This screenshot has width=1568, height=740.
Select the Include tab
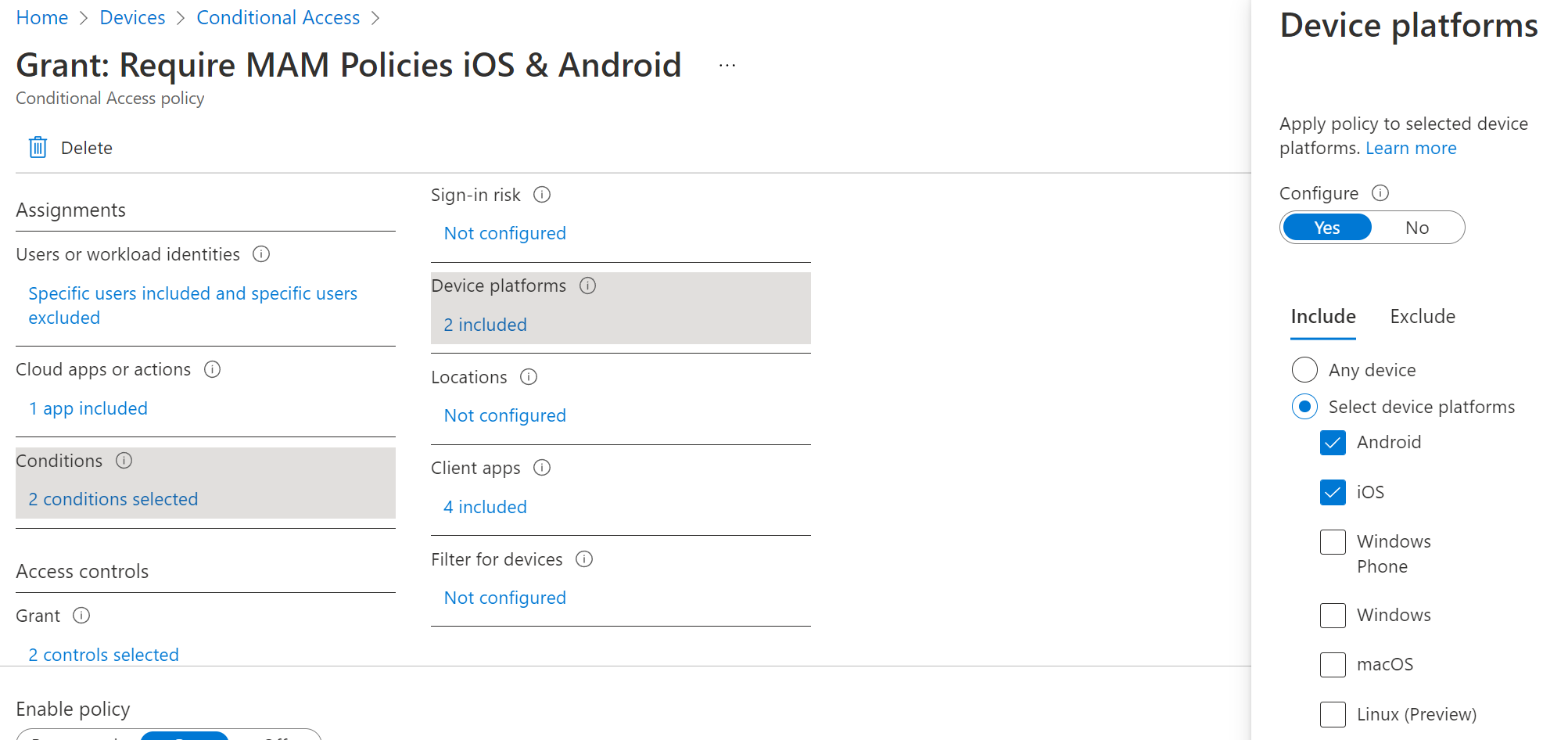[1322, 317]
